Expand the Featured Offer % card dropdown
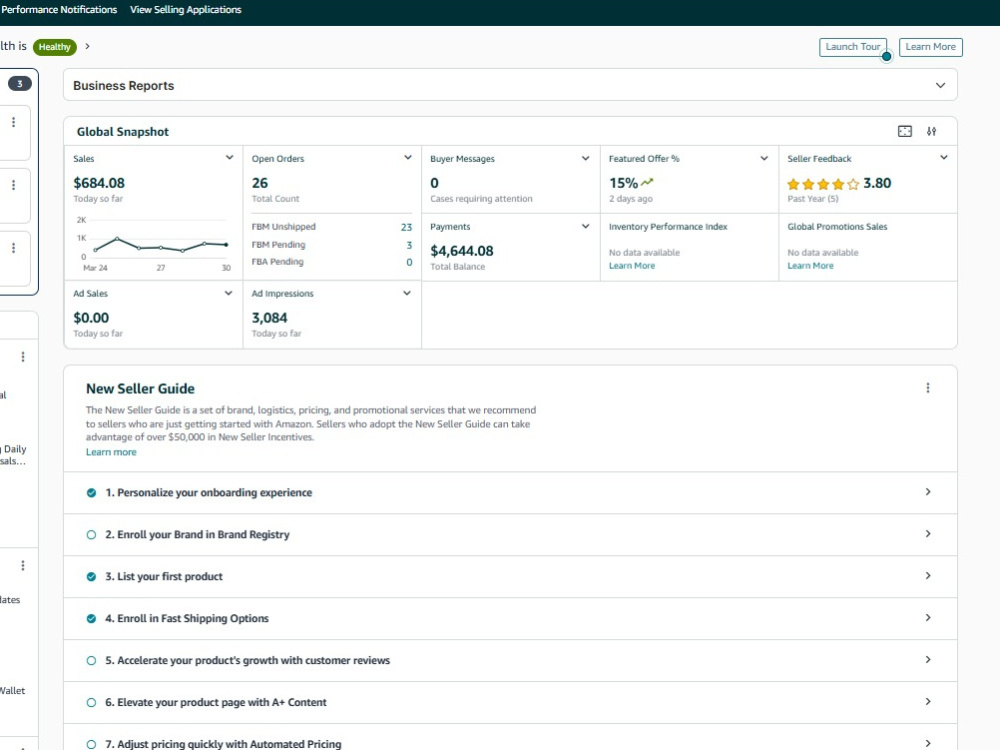The image size is (1000, 750). click(764, 158)
